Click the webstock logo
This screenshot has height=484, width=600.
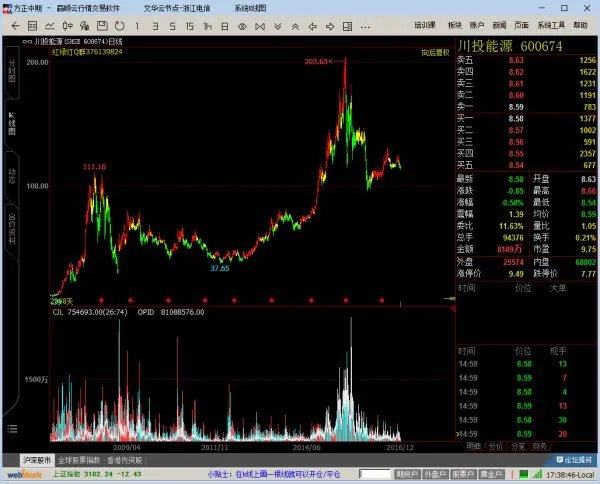click(x=24, y=475)
